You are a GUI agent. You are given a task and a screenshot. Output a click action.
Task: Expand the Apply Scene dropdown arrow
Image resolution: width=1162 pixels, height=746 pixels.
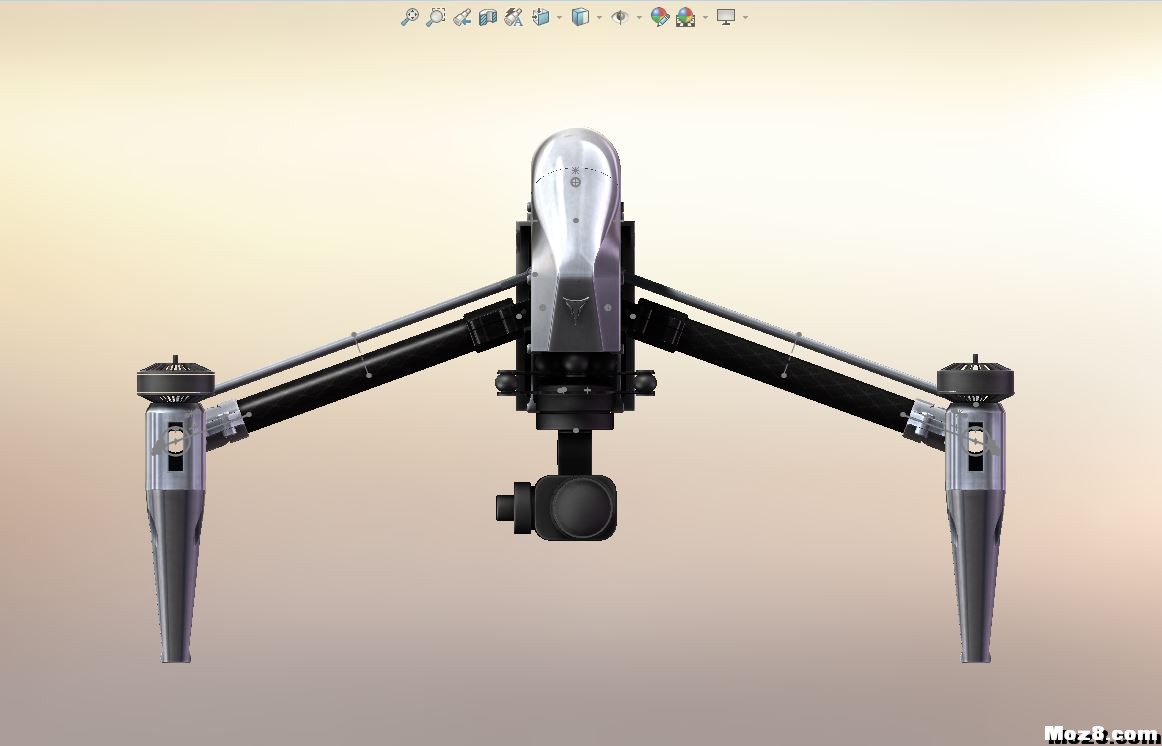tap(705, 17)
